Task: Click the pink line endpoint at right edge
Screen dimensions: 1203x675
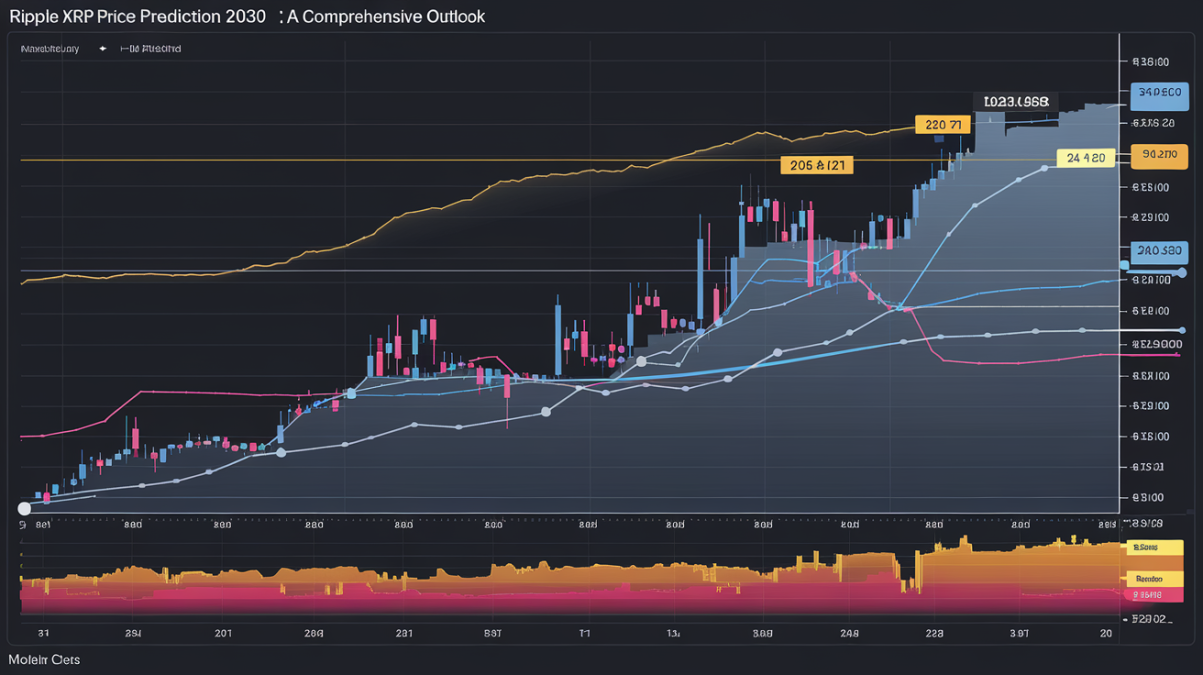Action: (1177, 354)
